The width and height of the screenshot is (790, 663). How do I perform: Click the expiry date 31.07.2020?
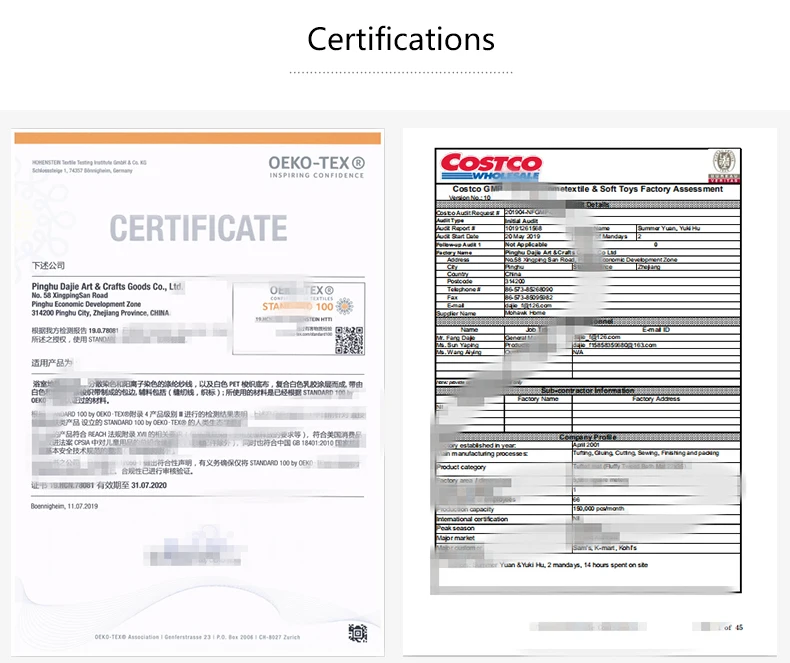coord(149,485)
